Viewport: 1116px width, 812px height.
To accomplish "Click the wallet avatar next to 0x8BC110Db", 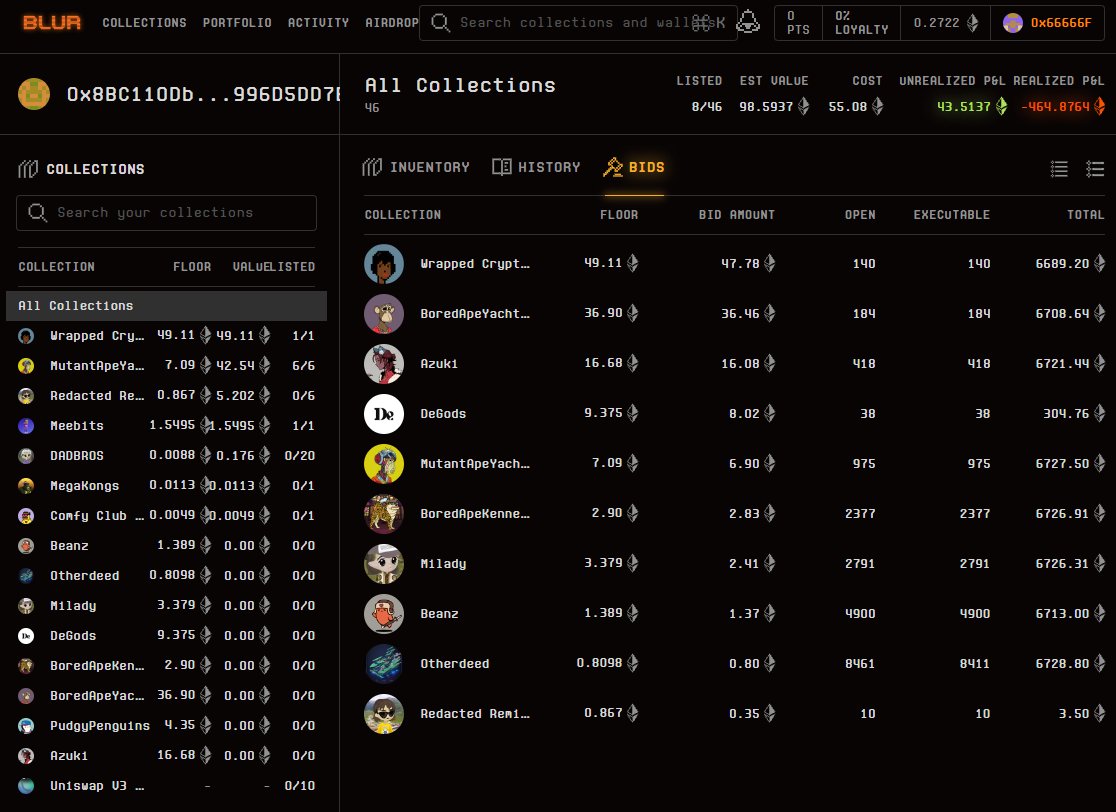I will (34, 94).
